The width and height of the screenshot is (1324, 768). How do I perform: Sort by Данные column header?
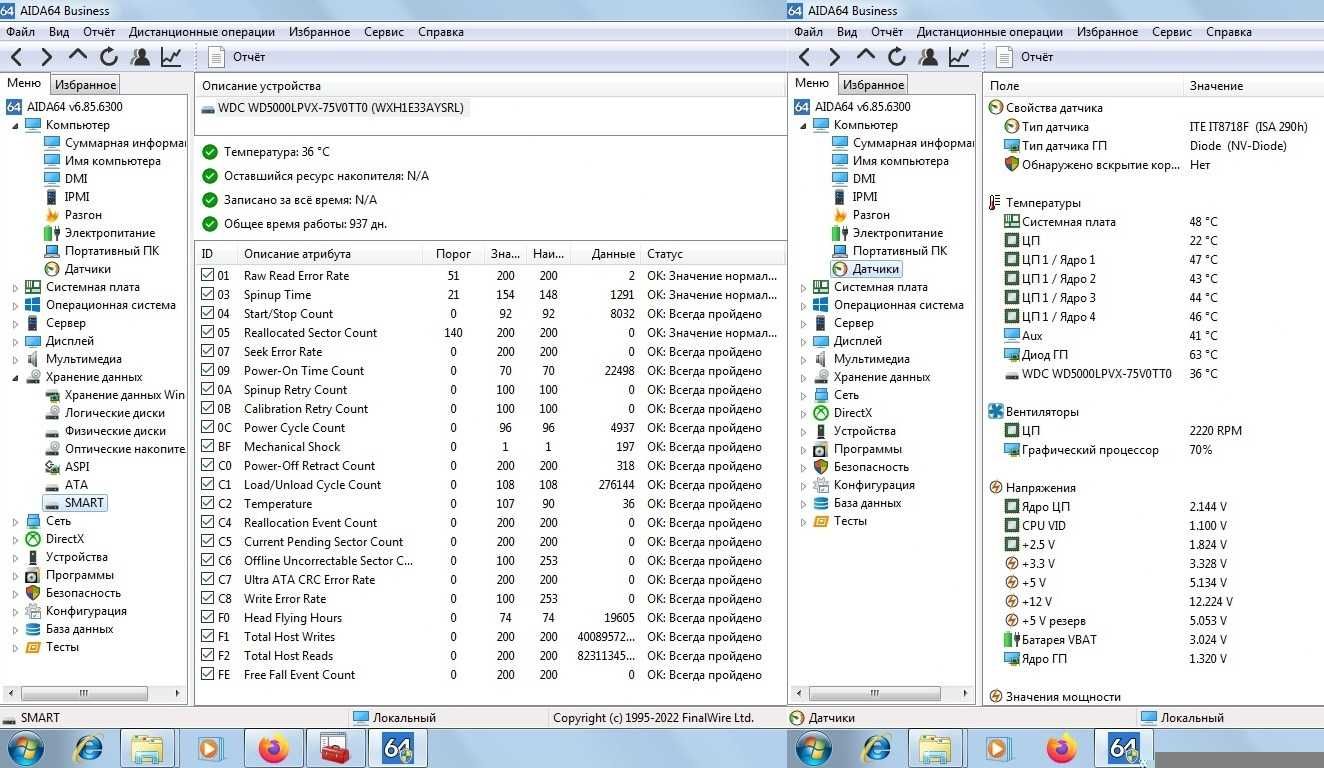606,254
